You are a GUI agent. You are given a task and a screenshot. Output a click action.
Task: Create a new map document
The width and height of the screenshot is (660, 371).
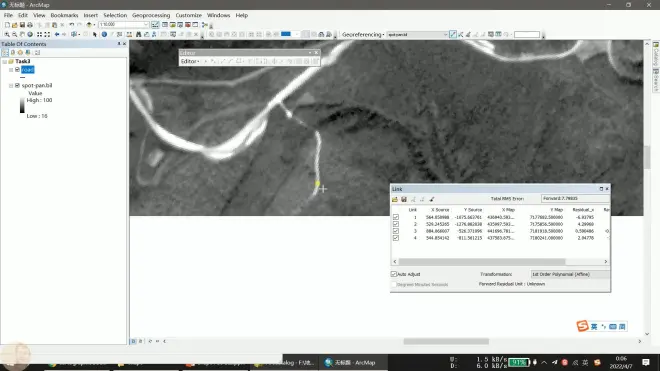point(7,25)
